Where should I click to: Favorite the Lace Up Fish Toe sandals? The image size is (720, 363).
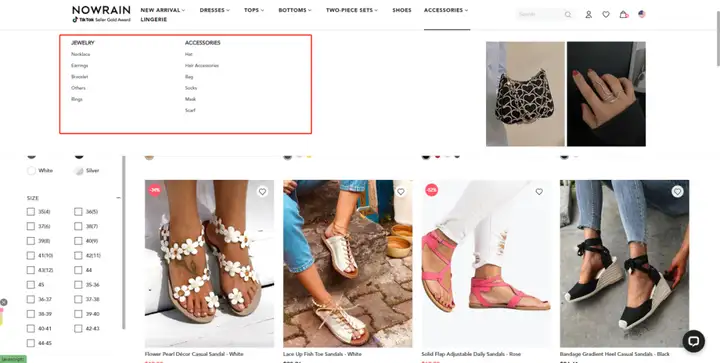pos(401,192)
